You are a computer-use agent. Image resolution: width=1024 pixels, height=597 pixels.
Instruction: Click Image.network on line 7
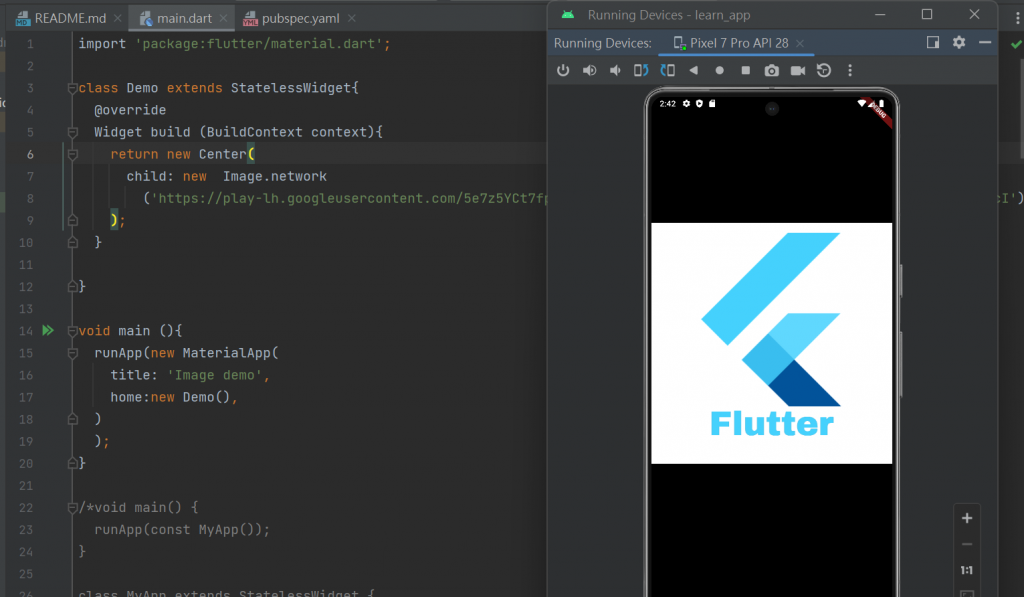(274, 176)
